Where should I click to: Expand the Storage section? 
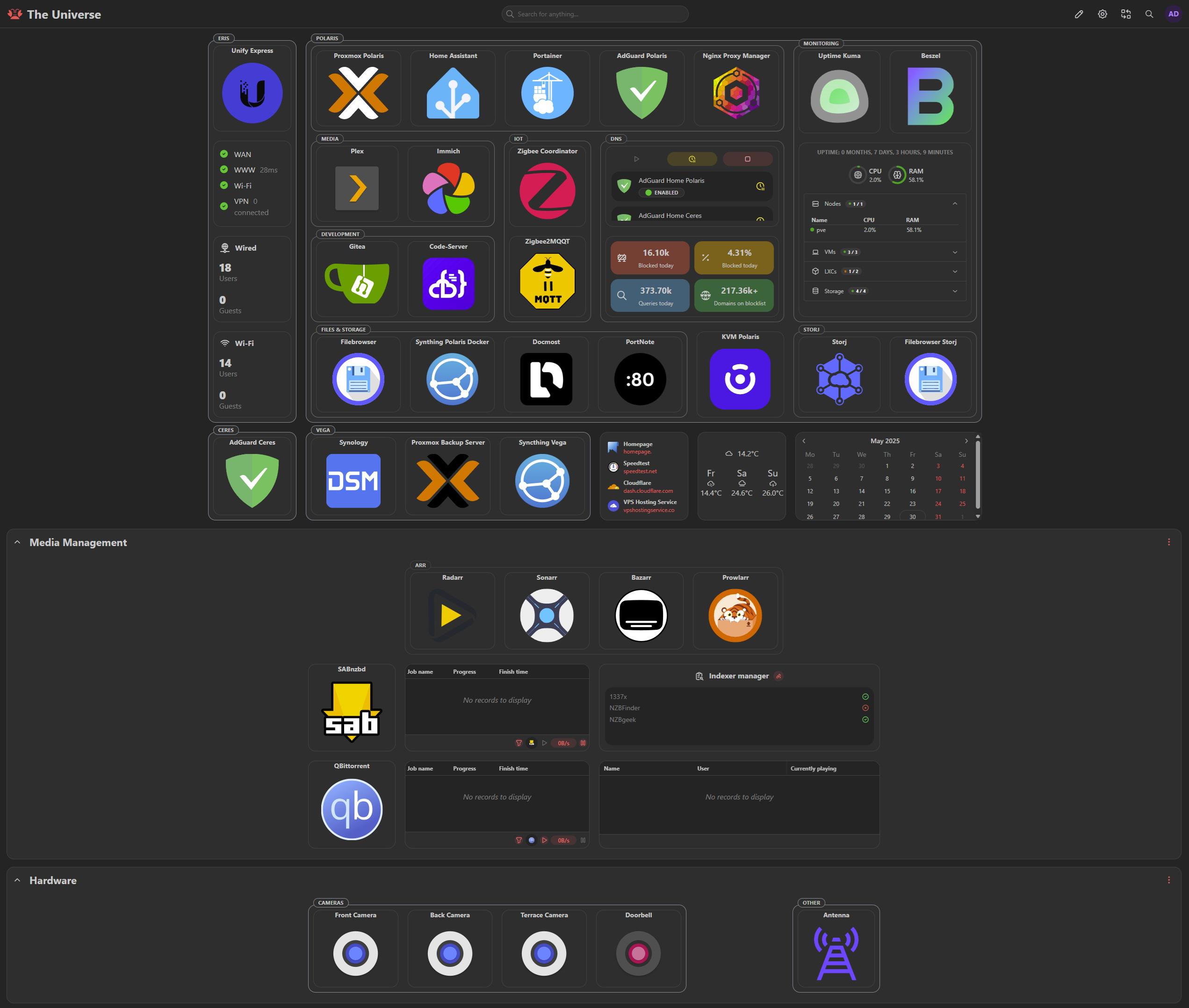(885, 291)
